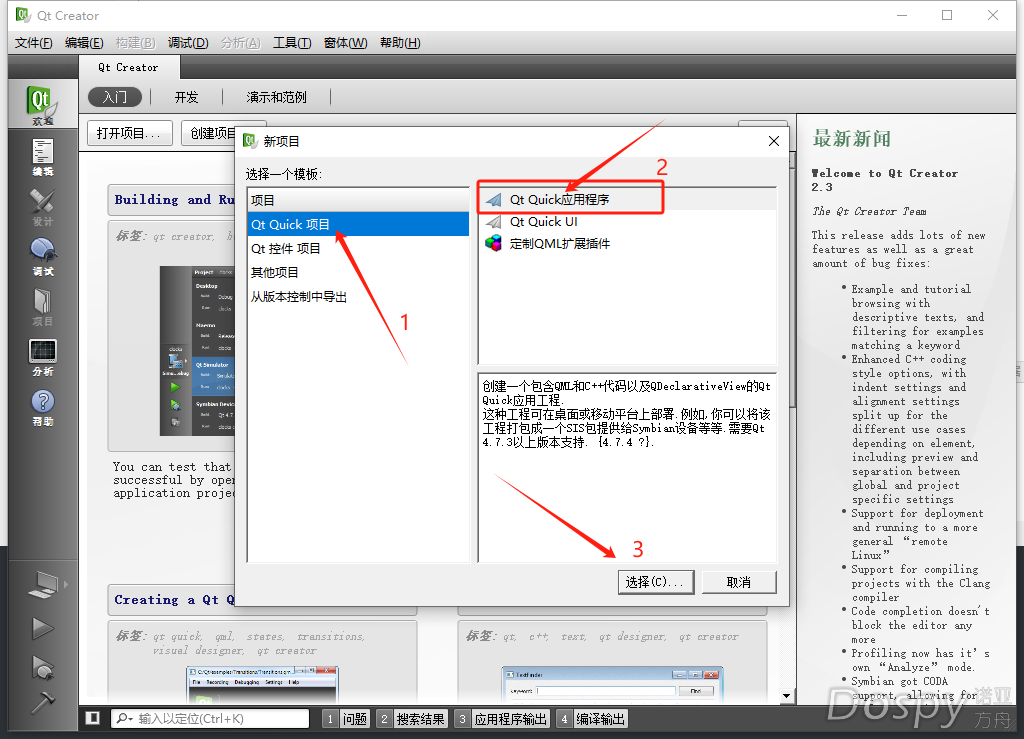Select Qt 控件 项目 in the category list
The image size is (1024, 739).
(358, 249)
